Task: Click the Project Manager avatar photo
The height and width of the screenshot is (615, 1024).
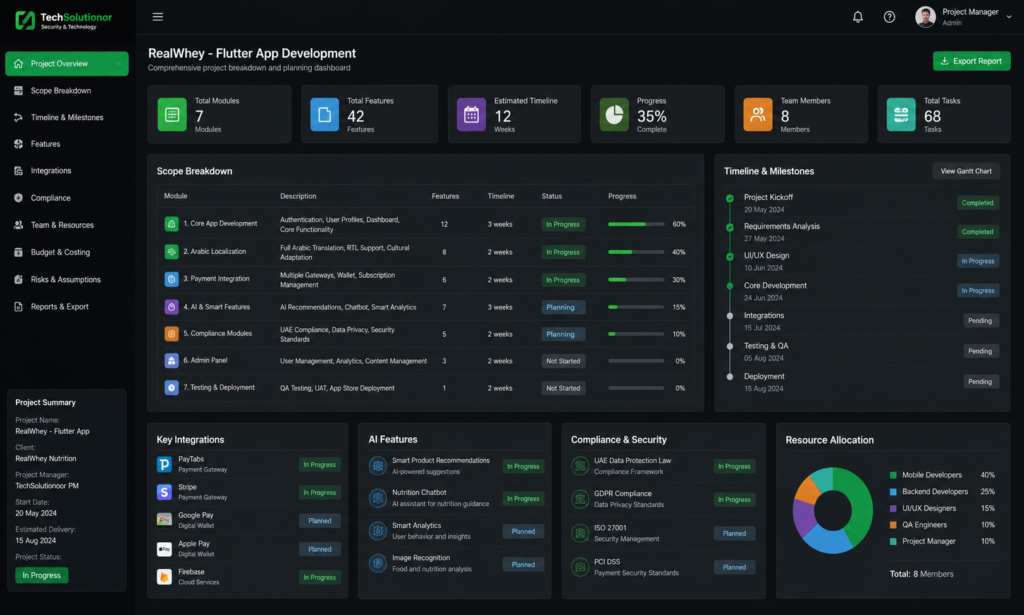Action: point(925,17)
